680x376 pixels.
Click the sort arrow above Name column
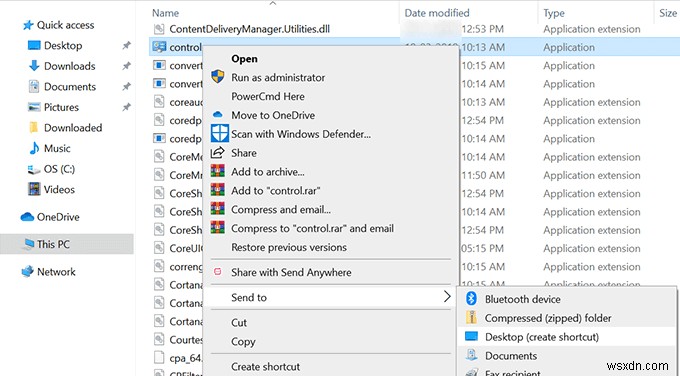pyautogui.click(x=273, y=3)
